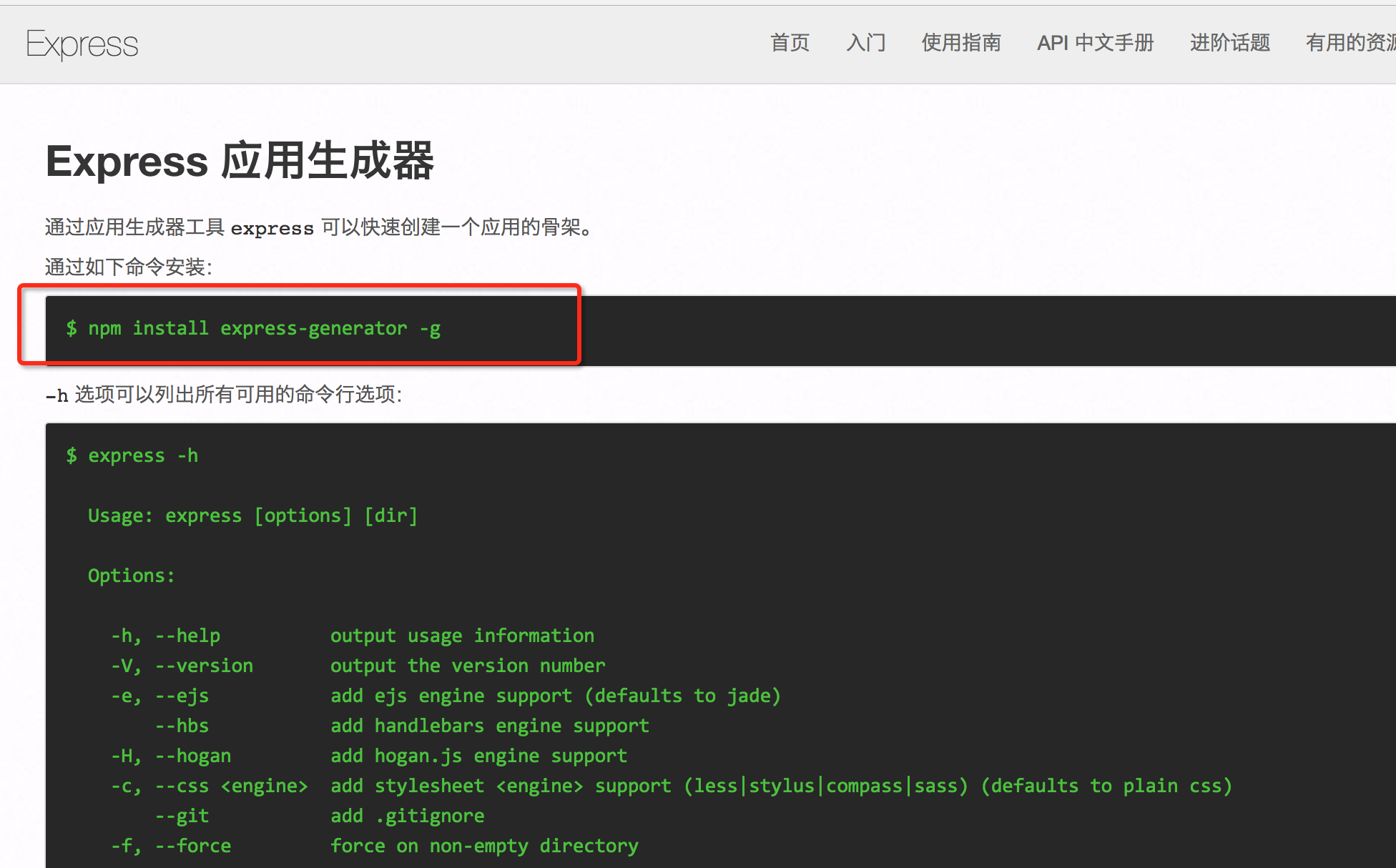This screenshot has width=1396, height=868.
Task: Select the '--git' add .gitignore line
Action: 320,816
